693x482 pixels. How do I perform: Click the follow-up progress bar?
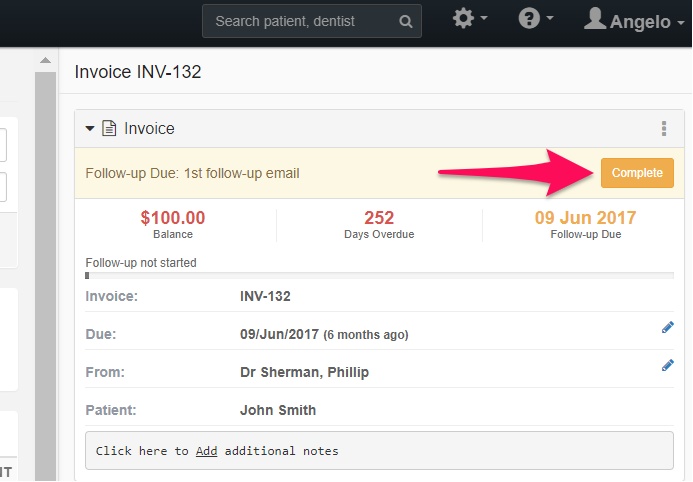(x=379, y=276)
